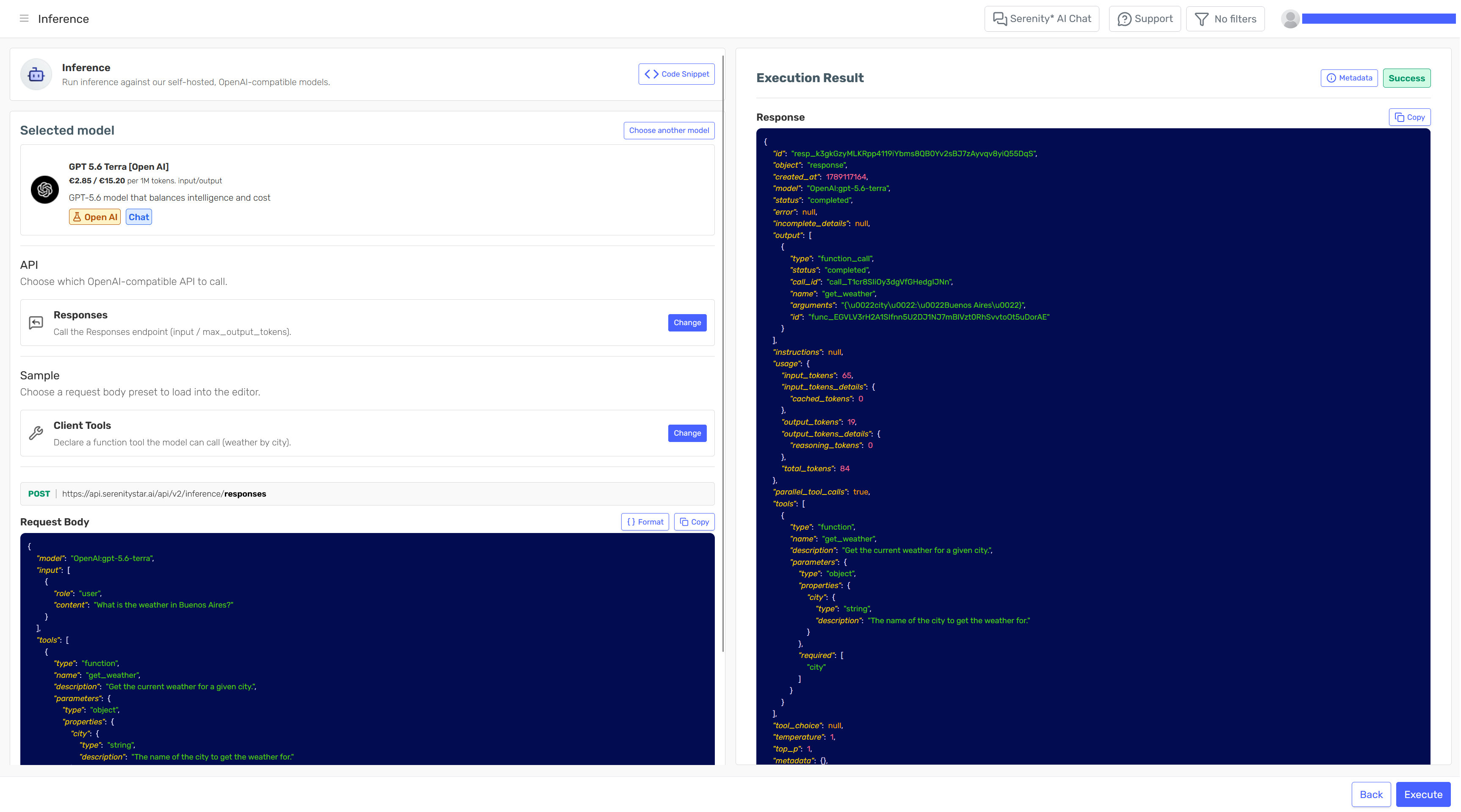Click the Inference robot icon
Screen dimensions: 1461x812
click(36, 74)
